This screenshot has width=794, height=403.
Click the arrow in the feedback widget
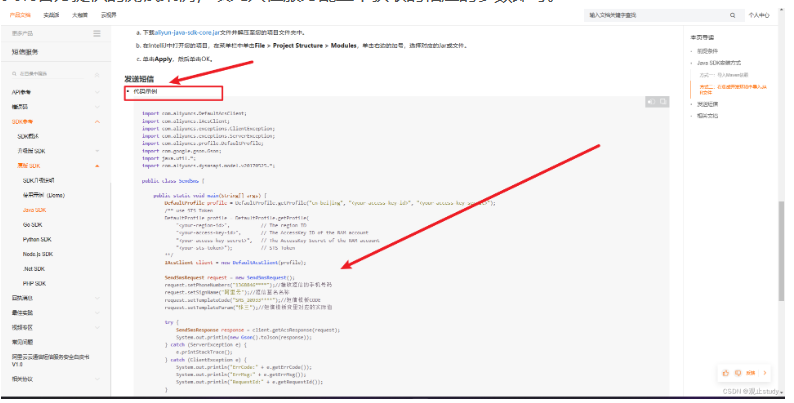pos(765,373)
